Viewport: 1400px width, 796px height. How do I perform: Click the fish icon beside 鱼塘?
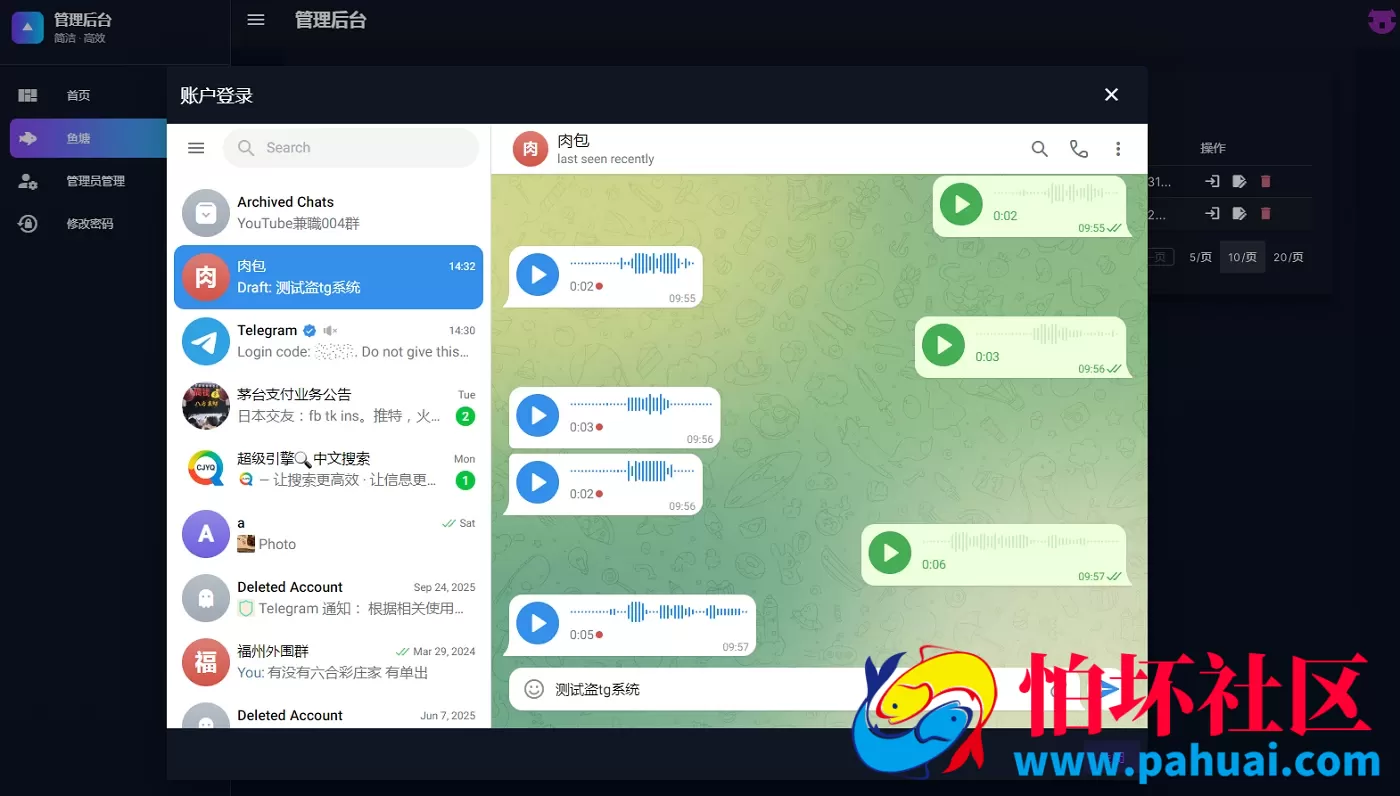pyautogui.click(x=28, y=138)
